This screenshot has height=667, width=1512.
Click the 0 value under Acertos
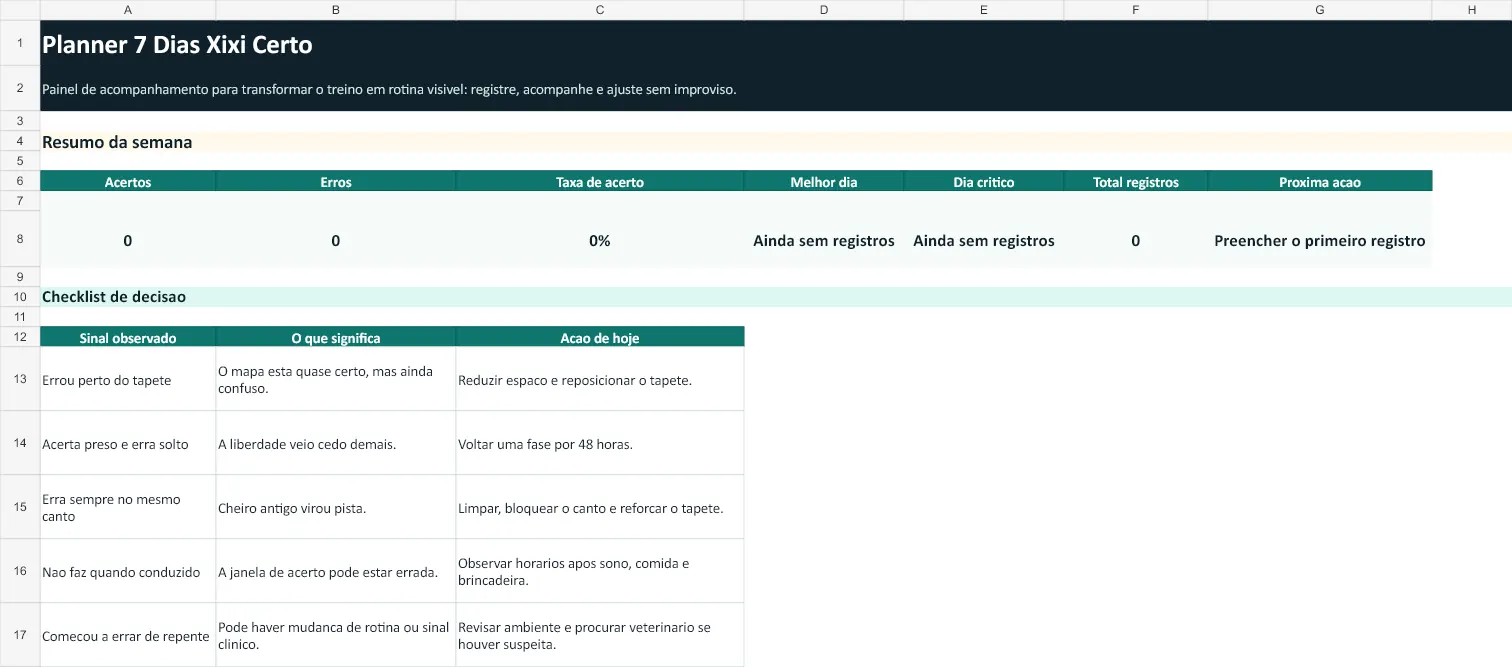(x=128, y=240)
